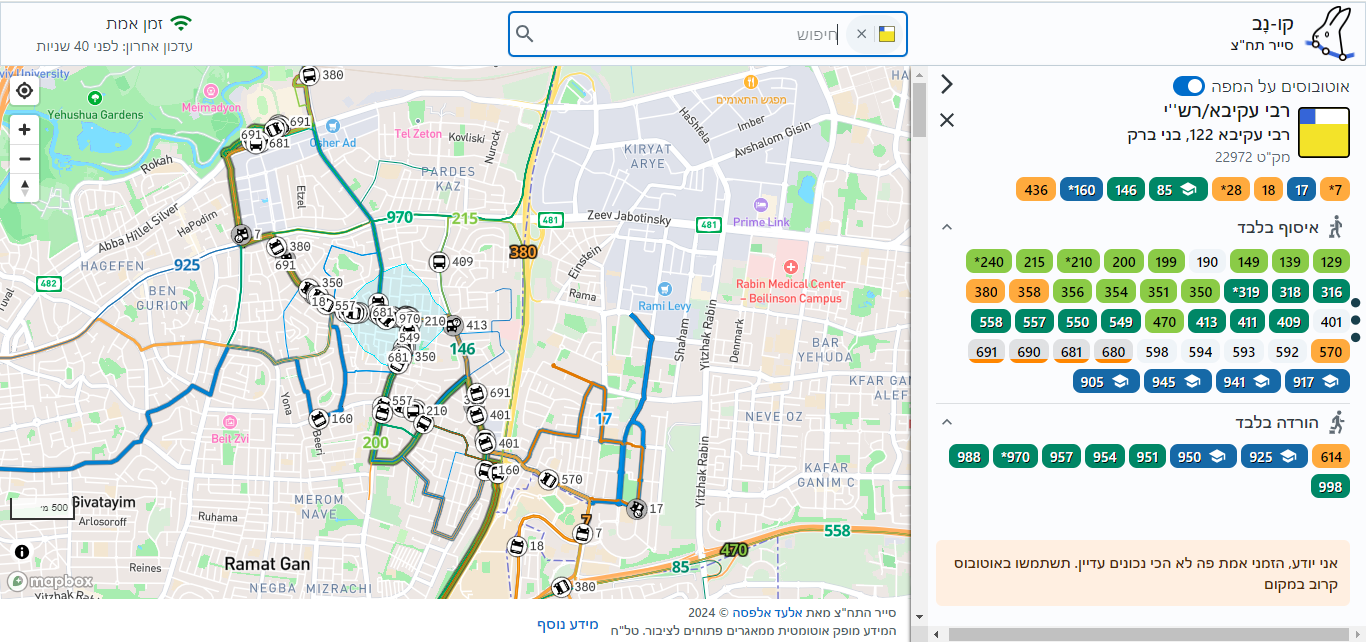Collapse the side panel with the chevron arrow
The image size is (1366, 642).
coord(947,84)
